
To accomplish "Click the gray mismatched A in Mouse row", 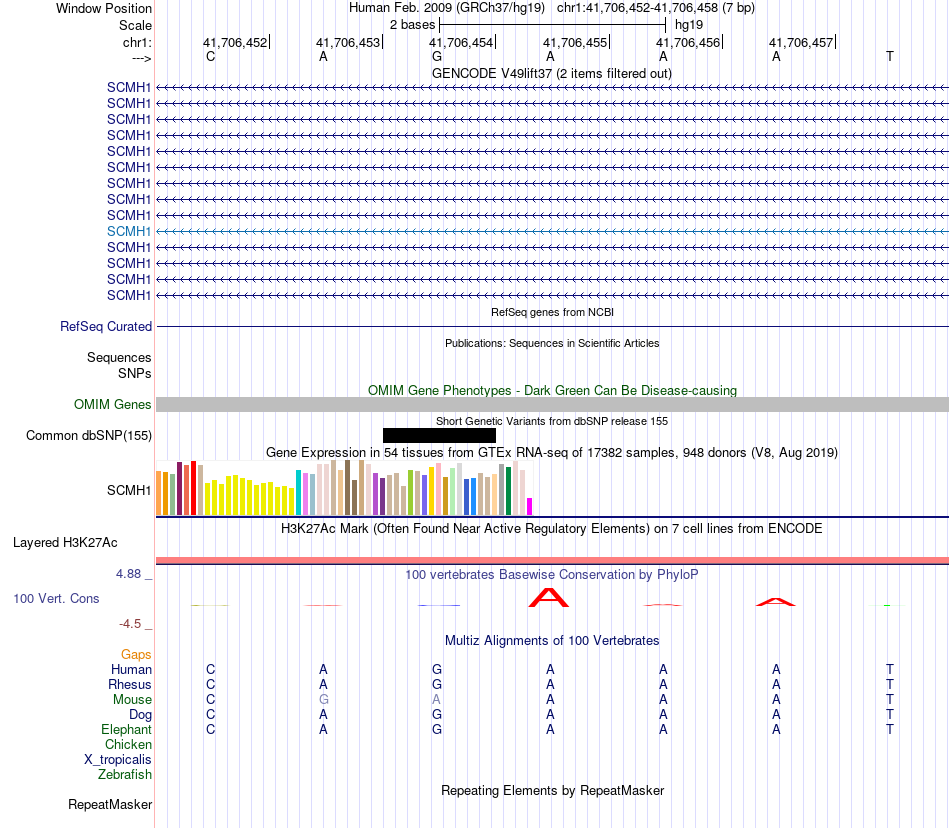I will click(x=436, y=700).
